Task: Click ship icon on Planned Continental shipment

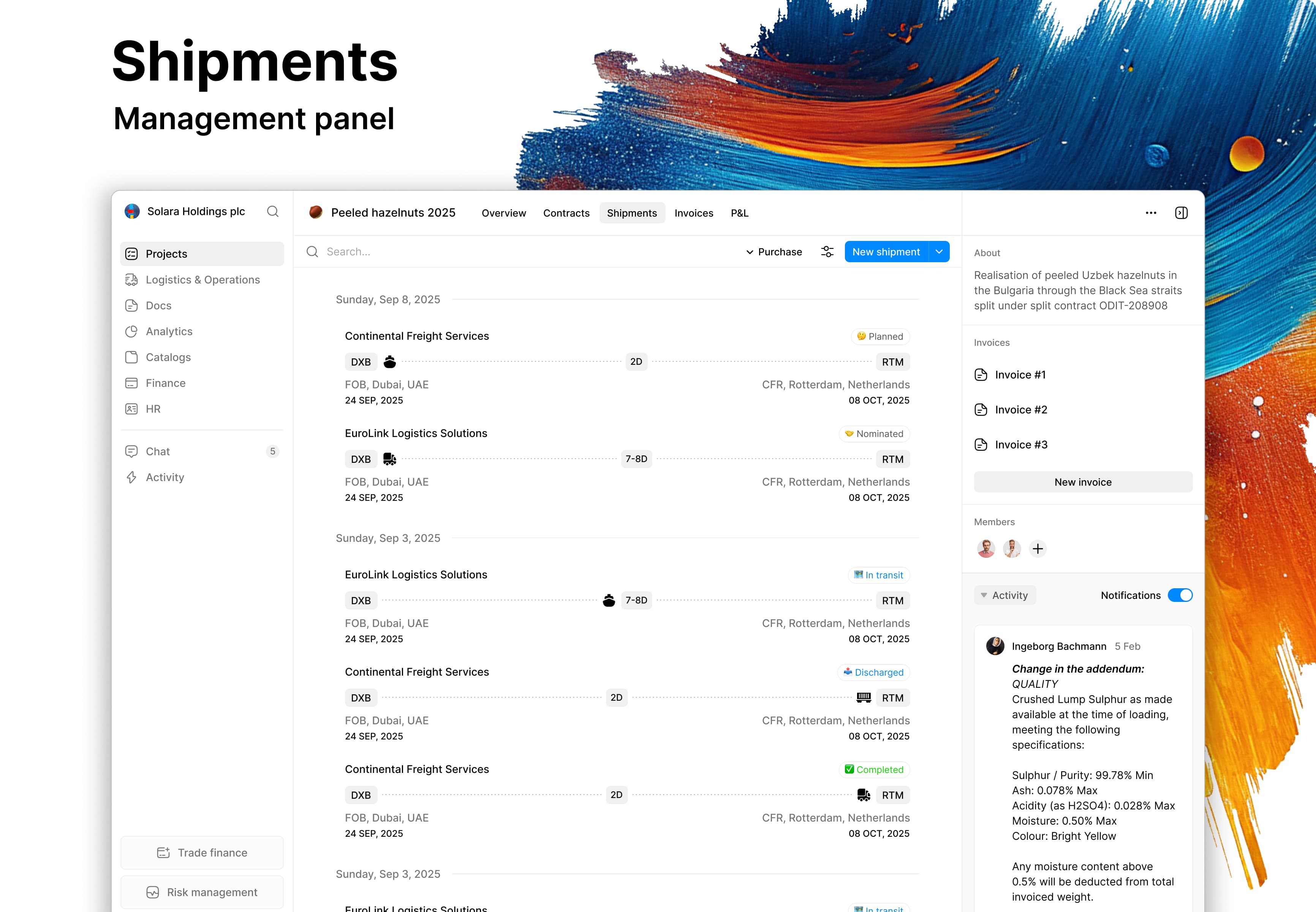Action: click(x=389, y=362)
